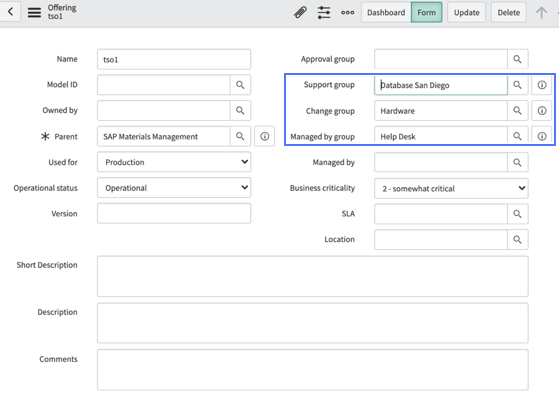Image resolution: width=560 pixels, height=397 pixels.
Task: Click the up arrow previous record icon
Action: coord(541,12)
